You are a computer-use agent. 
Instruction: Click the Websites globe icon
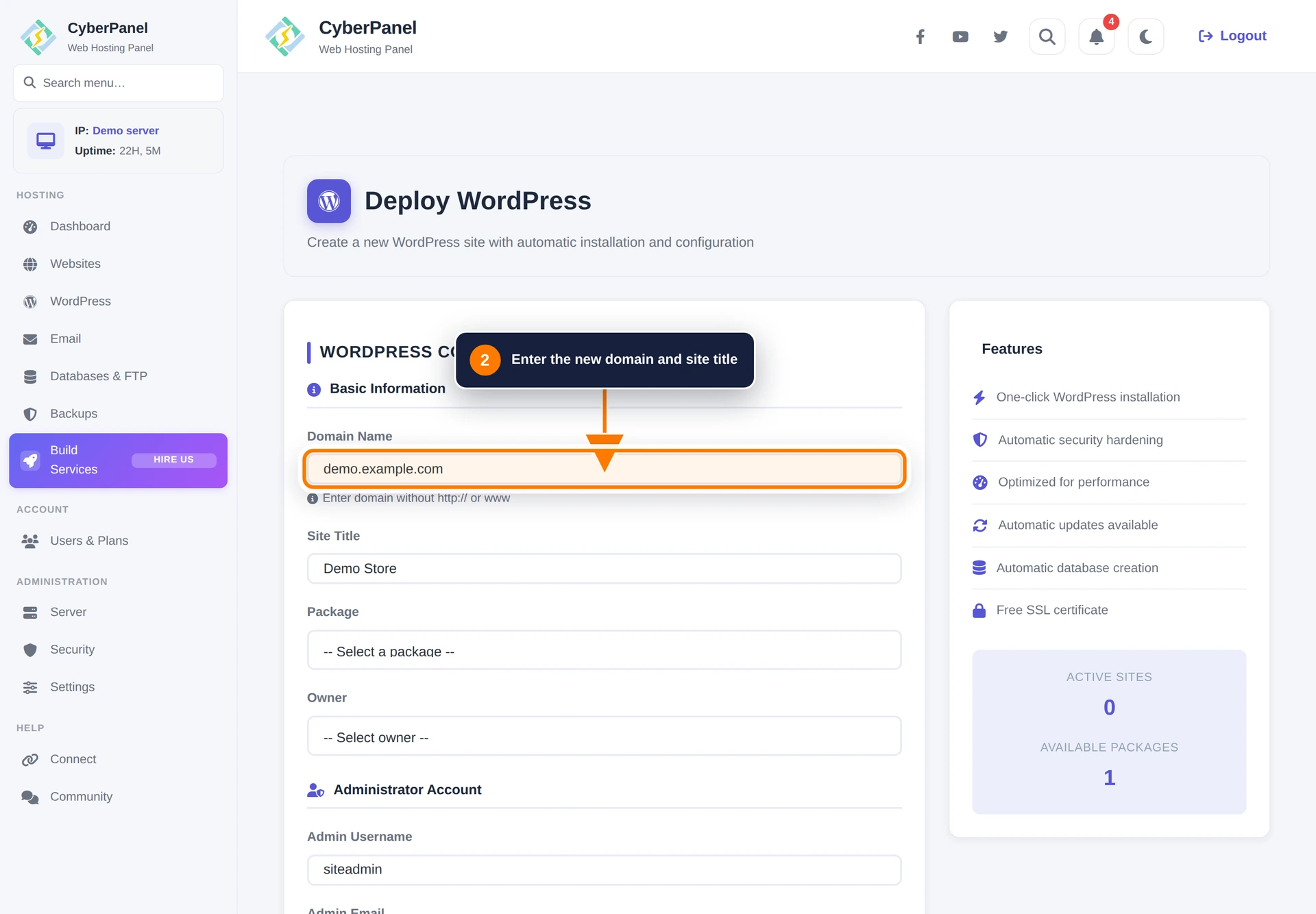(x=30, y=264)
